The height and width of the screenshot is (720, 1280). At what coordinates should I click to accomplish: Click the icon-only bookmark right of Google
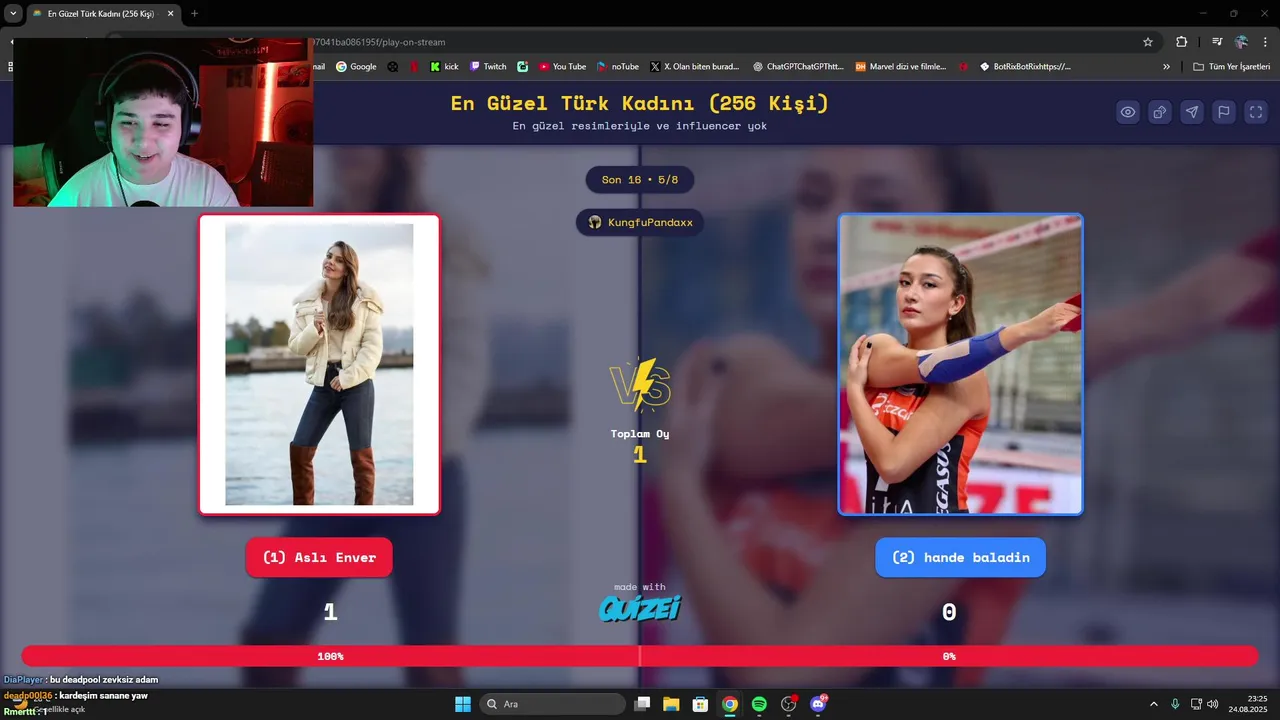point(393,67)
